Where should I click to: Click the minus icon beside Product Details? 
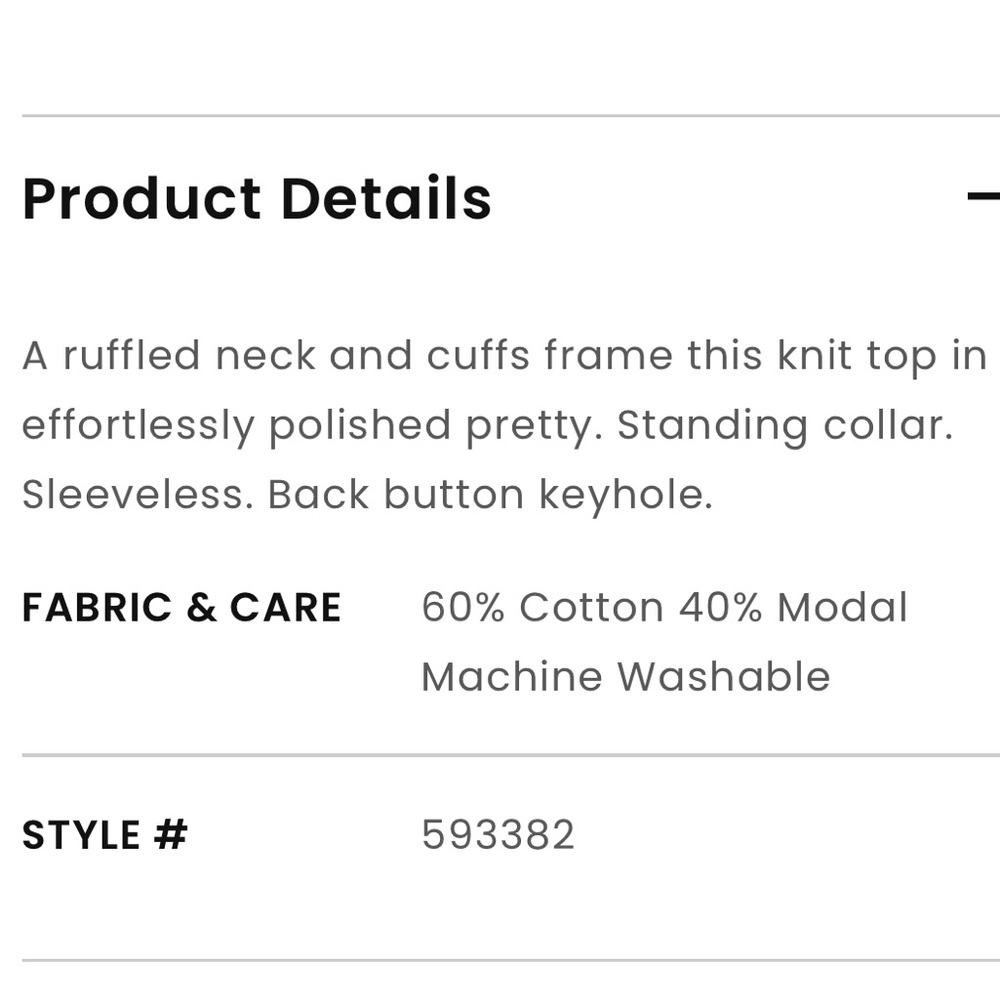pyautogui.click(x=984, y=197)
